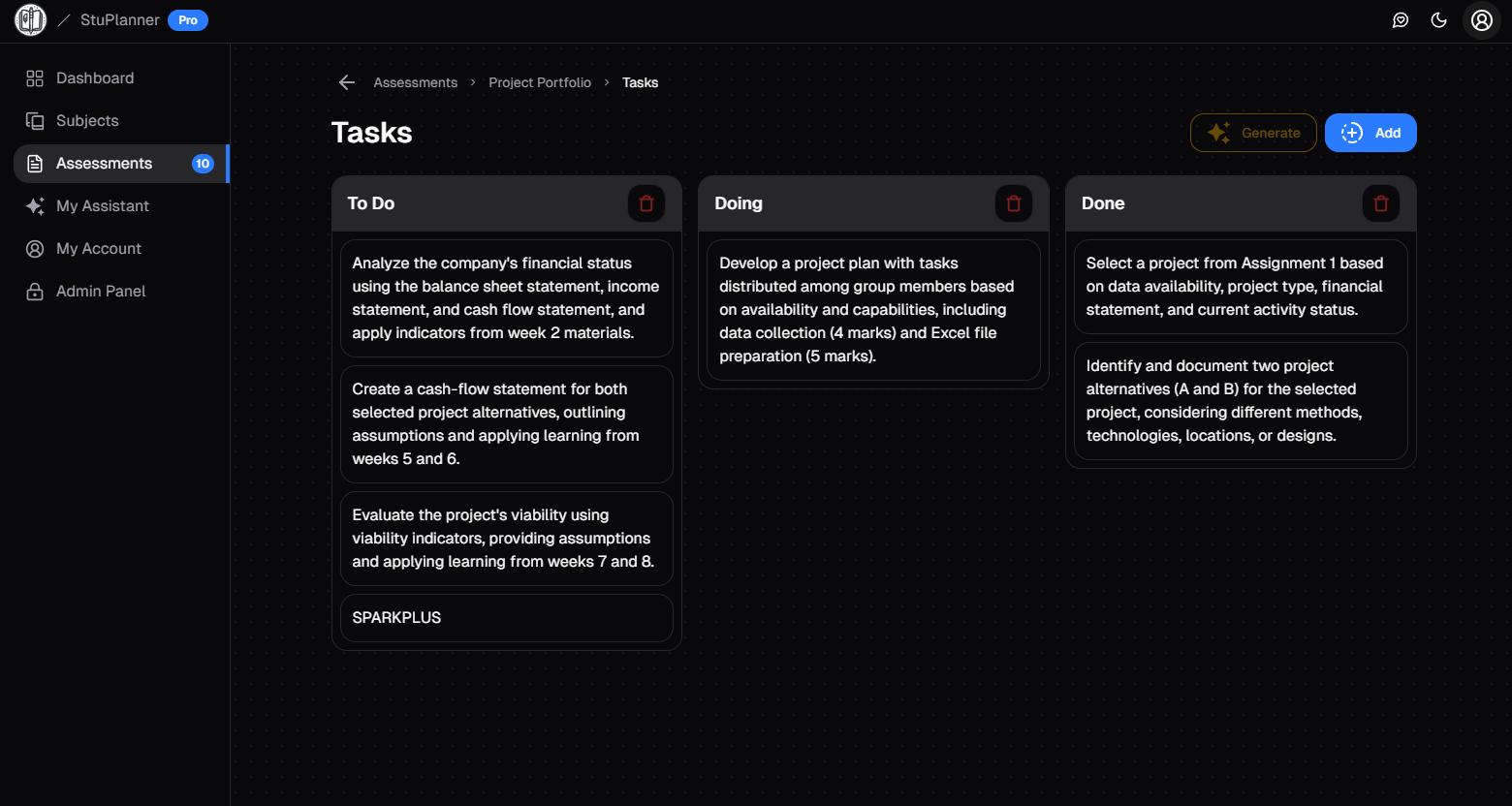Open the SPARKPLUS task card
This screenshot has width=1512, height=806.
(x=507, y=618)
